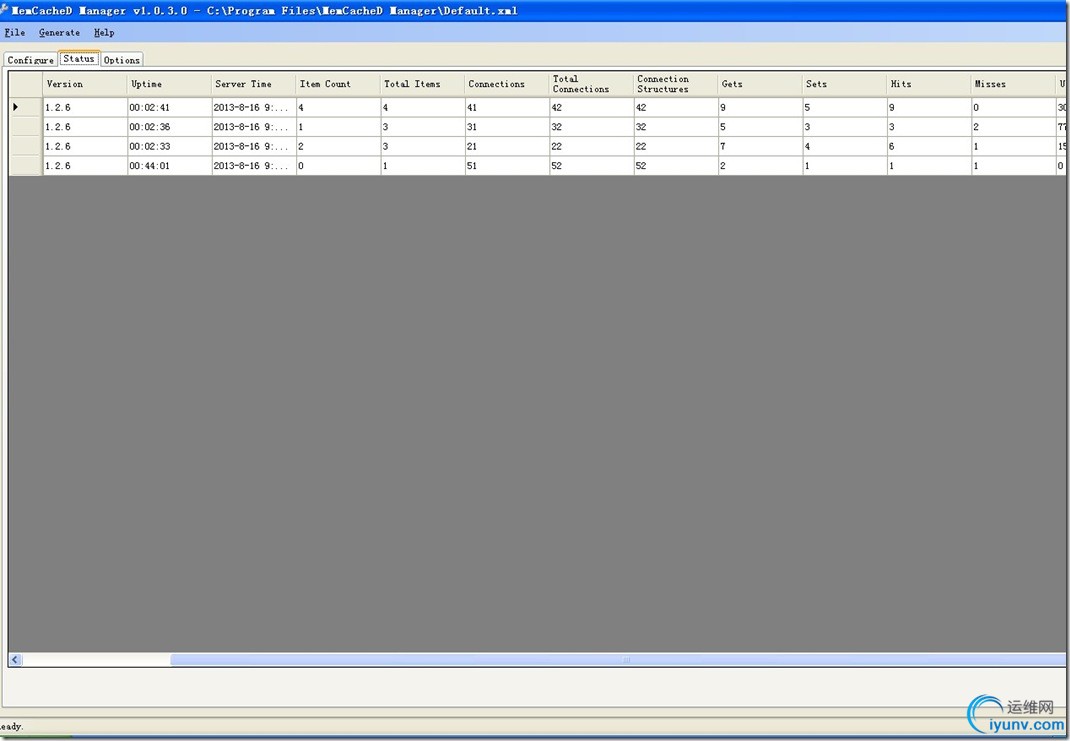Click the Ready status bar text
This screenshot has height=741, width=1070.
pos(11,727)
